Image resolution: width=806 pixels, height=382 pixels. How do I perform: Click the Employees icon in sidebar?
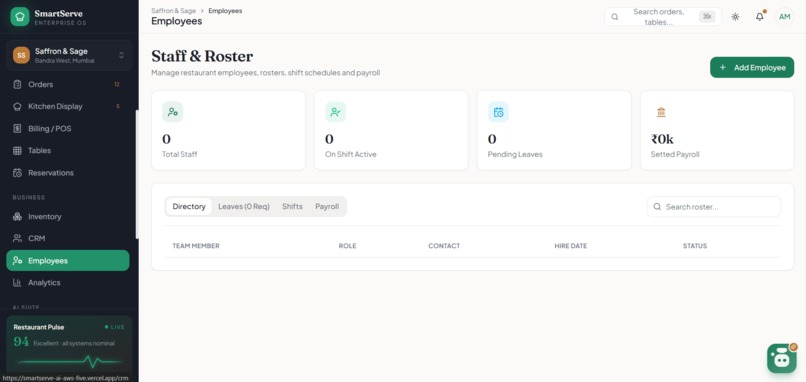(17, 261)
